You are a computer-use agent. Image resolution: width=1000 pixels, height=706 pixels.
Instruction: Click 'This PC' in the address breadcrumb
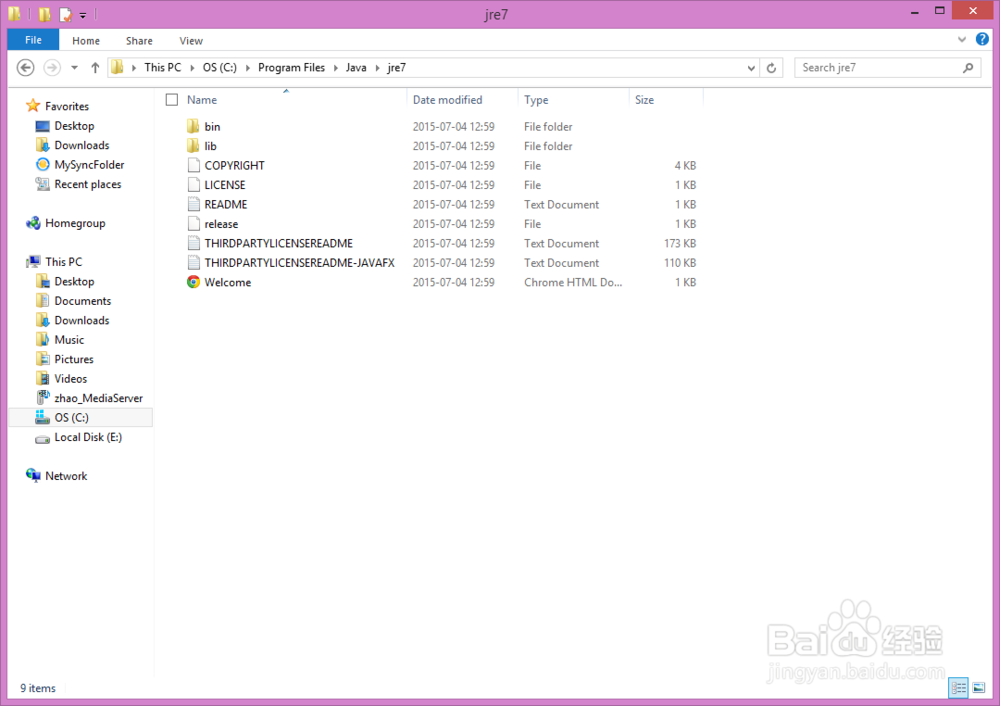[x=163, y=68]
